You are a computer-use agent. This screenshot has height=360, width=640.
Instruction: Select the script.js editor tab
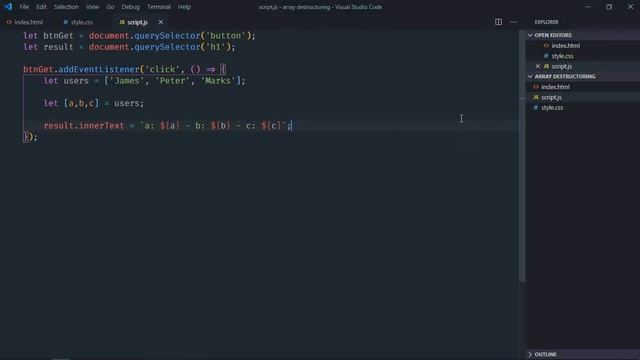pos(137,22)
